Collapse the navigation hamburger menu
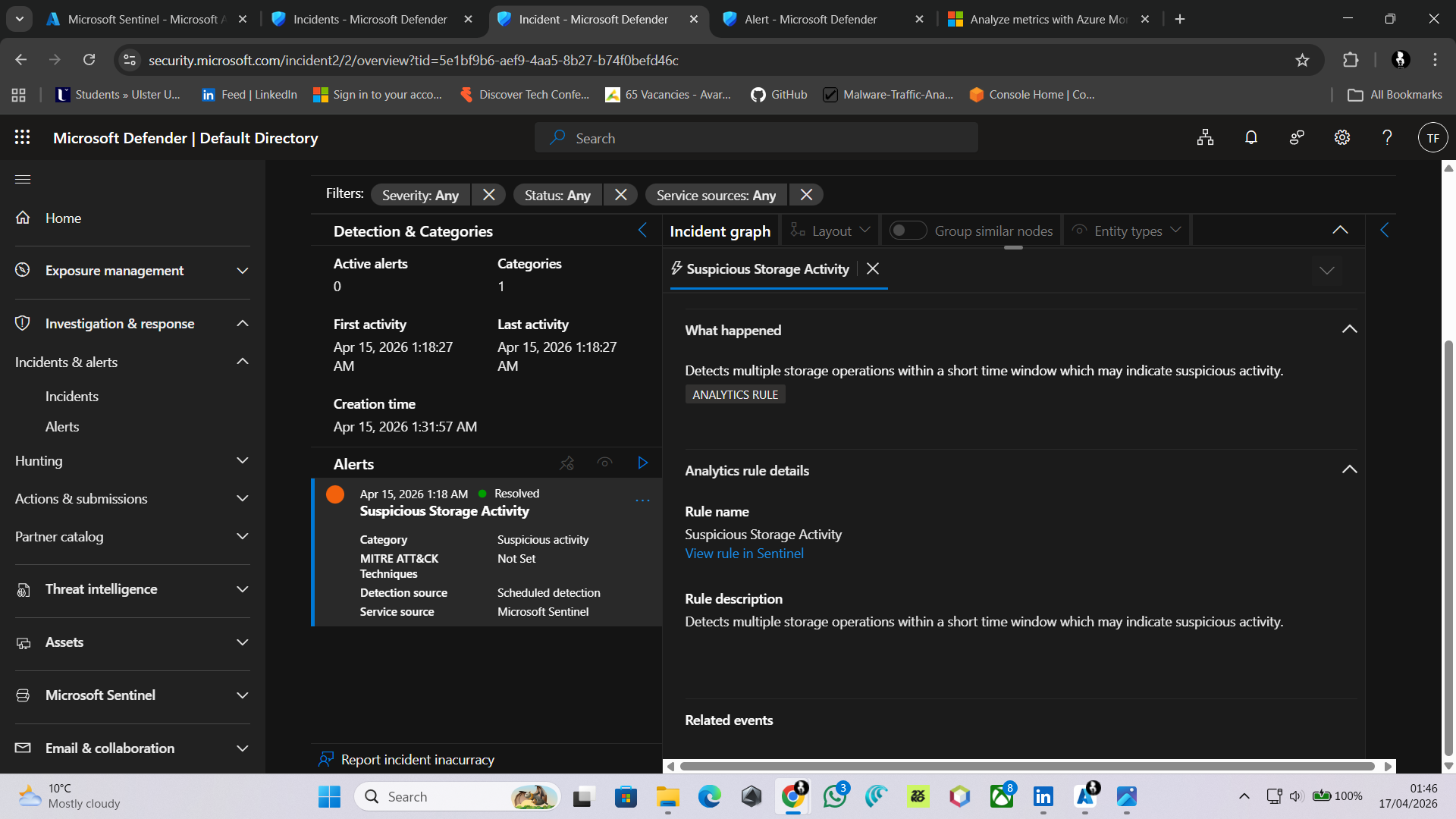 [x=23, y=179]
